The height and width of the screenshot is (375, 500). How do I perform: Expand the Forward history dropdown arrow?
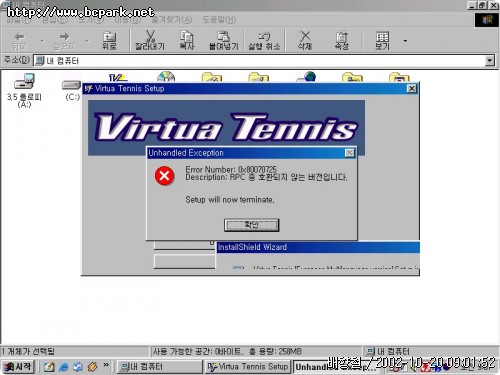[x=87, y=41]
